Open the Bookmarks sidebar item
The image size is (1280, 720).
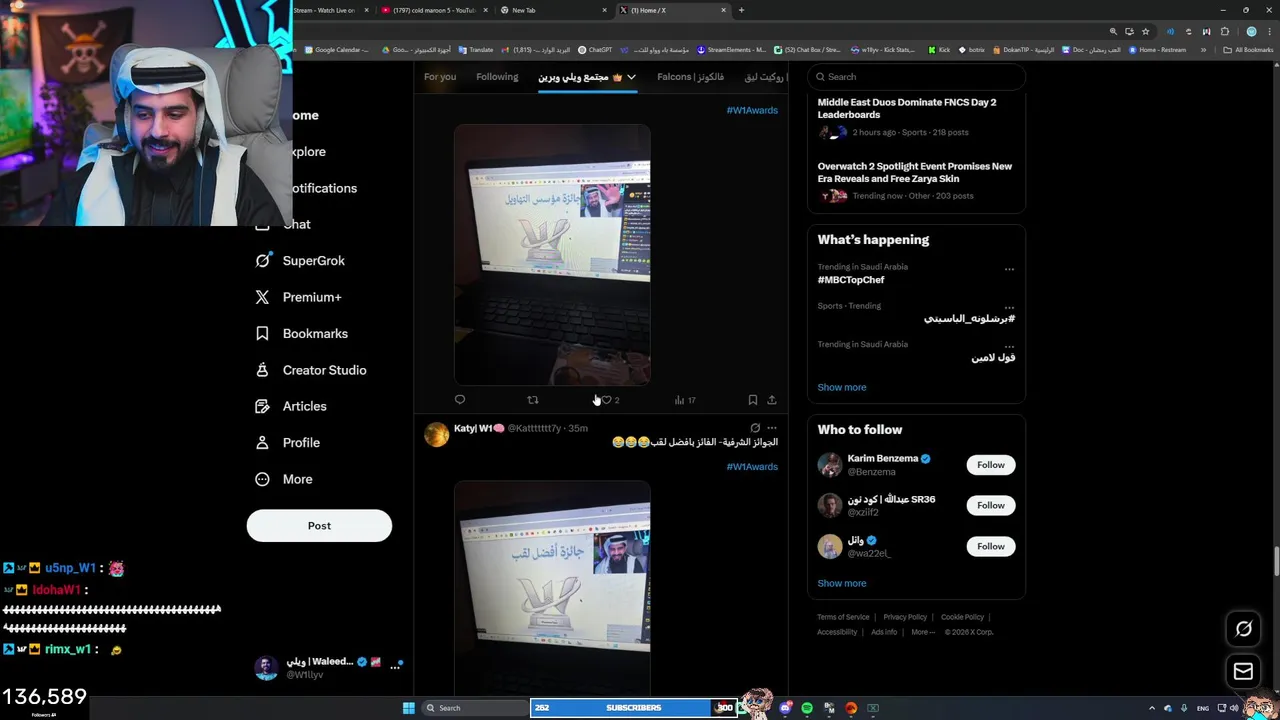click(302, 333)
